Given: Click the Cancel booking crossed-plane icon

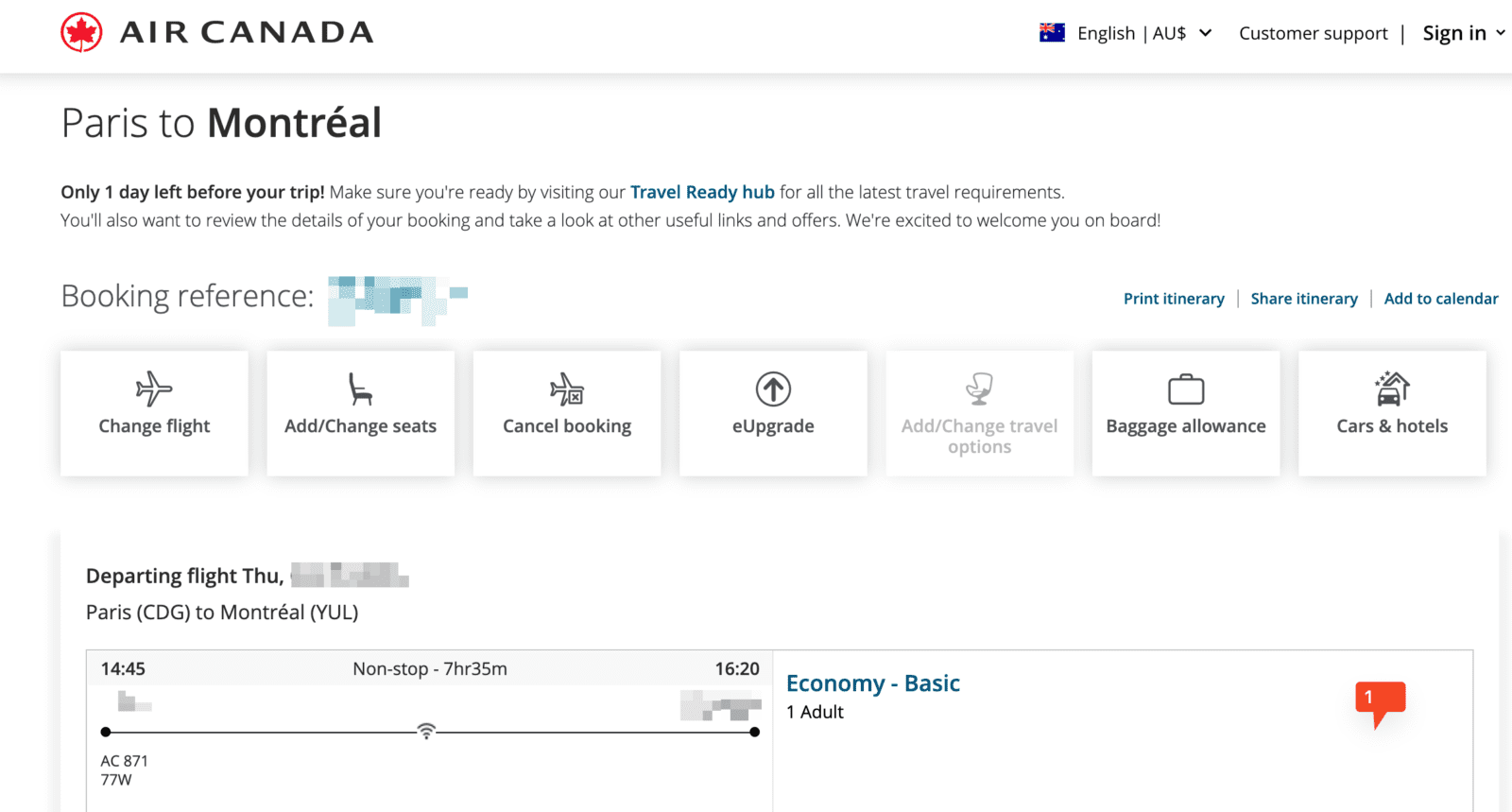Looking at the screenshot, I should click(567, 389).
